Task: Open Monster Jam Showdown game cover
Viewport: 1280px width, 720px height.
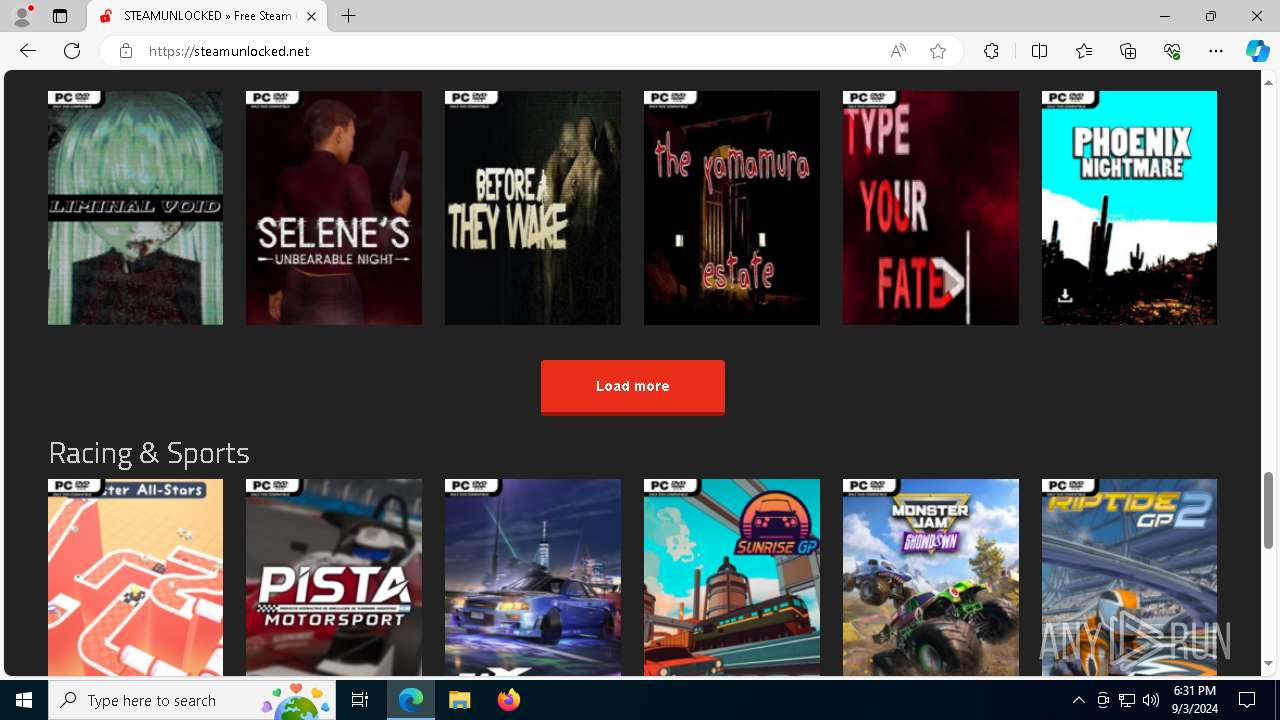Action: point(931,577)
